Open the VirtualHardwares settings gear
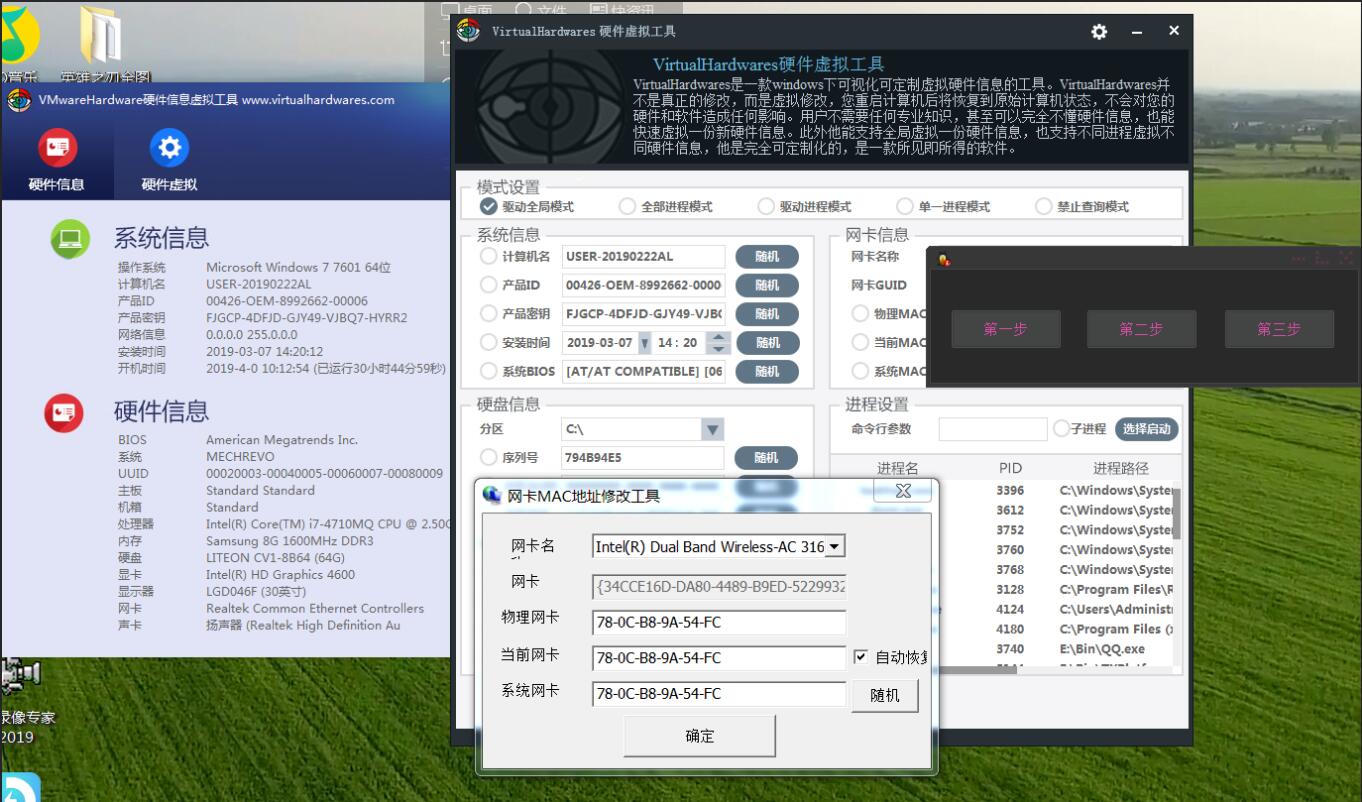Viewport: 1362px width, 802px height. pyautogui.click(x=1099, y=32)
